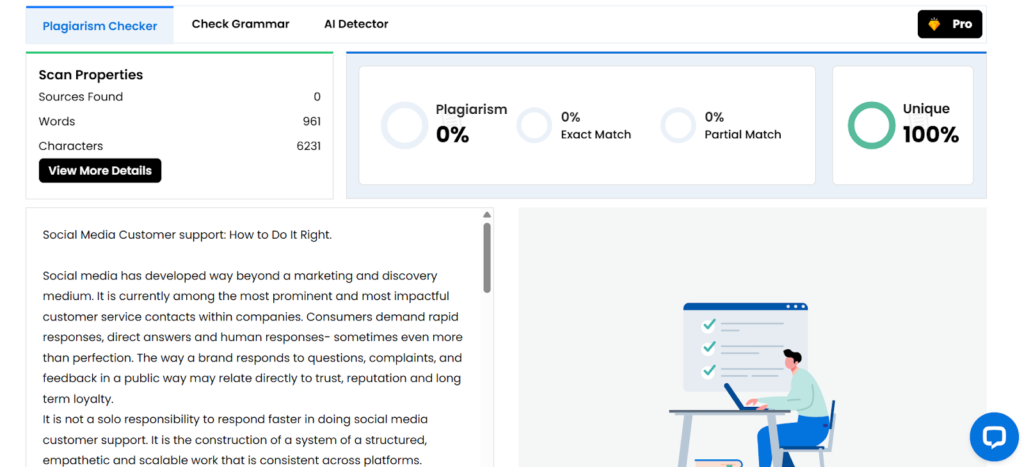Click the green Unique 100% ring
Screen dimensions: 1024x467
pos(871,126)
